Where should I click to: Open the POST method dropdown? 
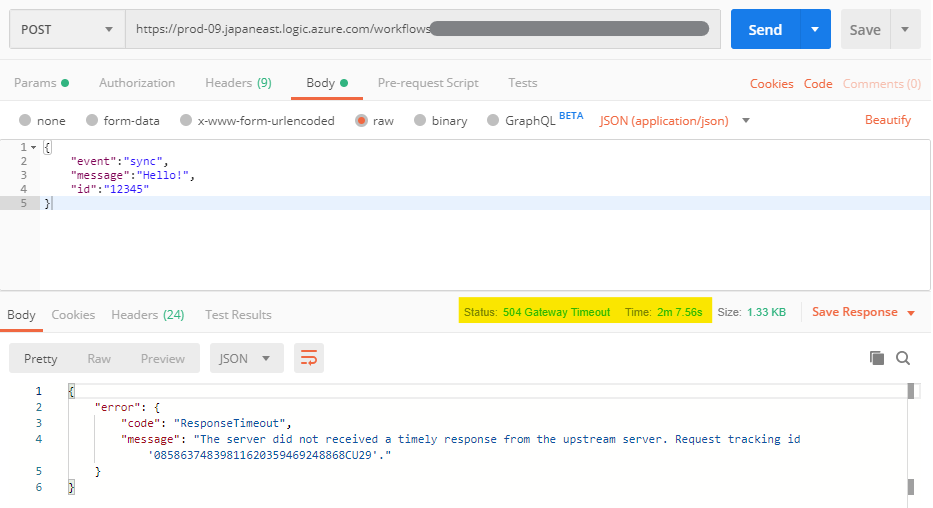point(66,30)
